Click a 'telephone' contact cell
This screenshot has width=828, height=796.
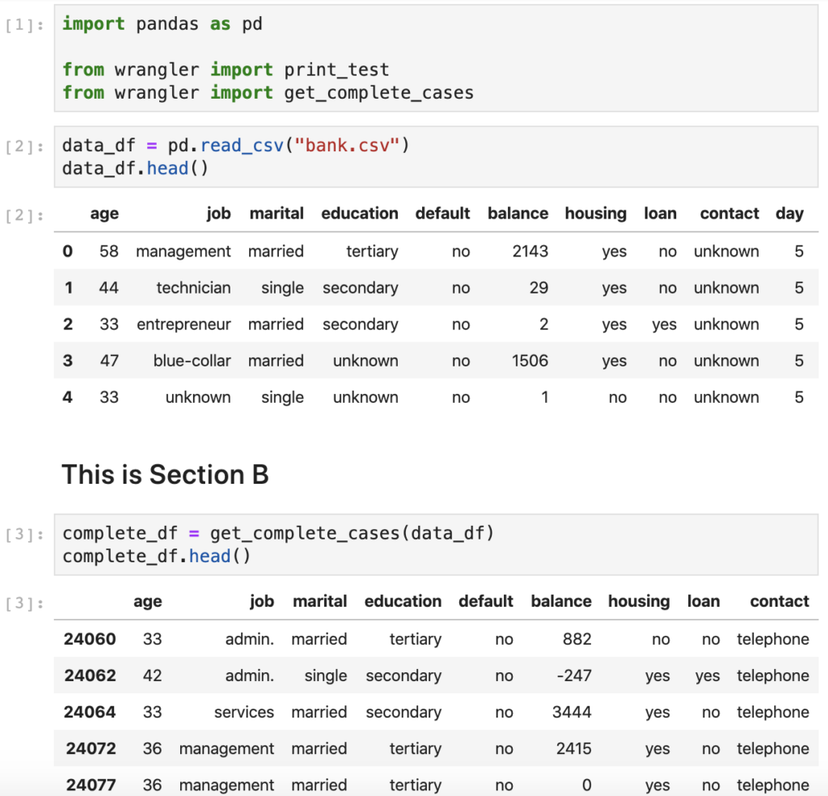click(x=772, y=639)
